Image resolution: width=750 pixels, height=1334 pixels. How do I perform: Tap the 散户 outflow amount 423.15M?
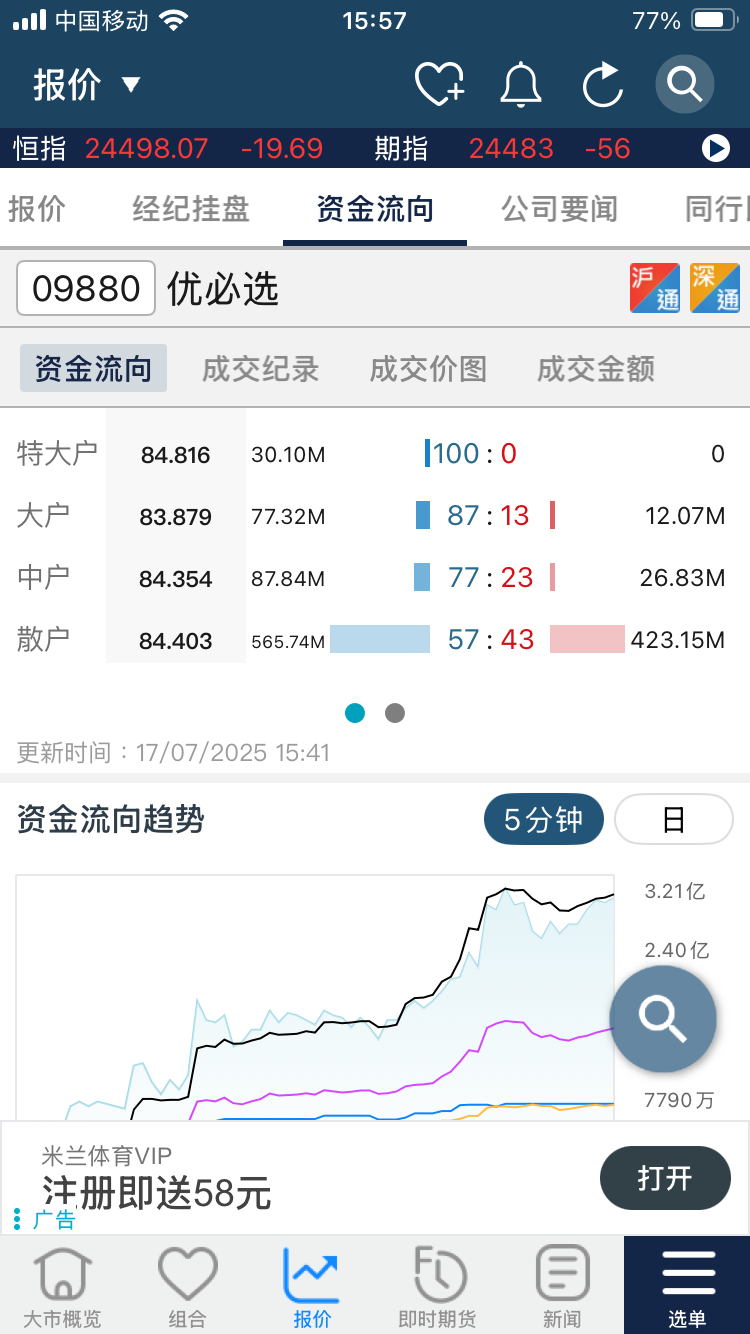678,640
